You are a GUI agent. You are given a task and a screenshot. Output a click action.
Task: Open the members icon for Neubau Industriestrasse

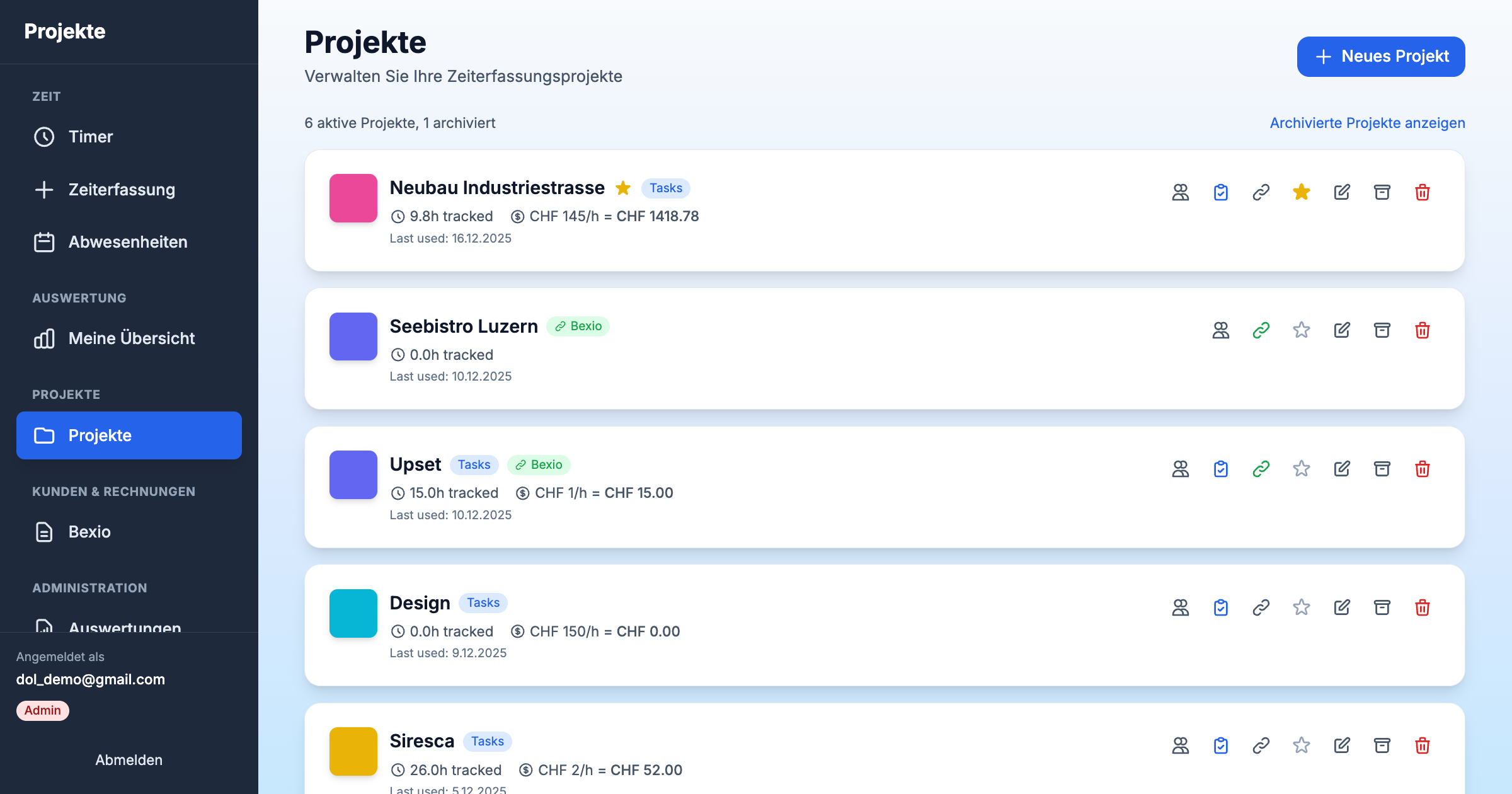pyautogui.click(x=1180, y=192)
